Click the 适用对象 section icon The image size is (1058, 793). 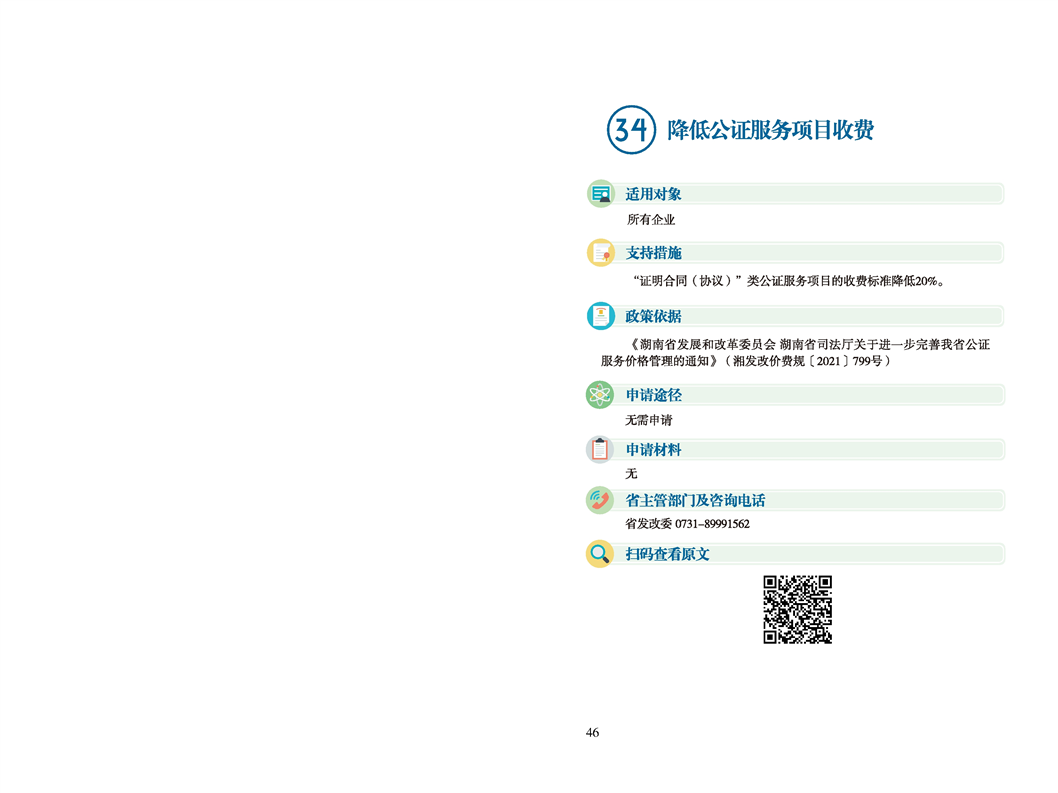[x=601, y=194]
